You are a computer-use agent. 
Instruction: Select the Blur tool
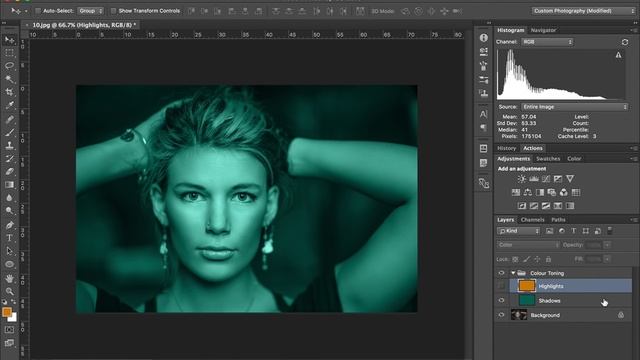(x=9, y=198)
